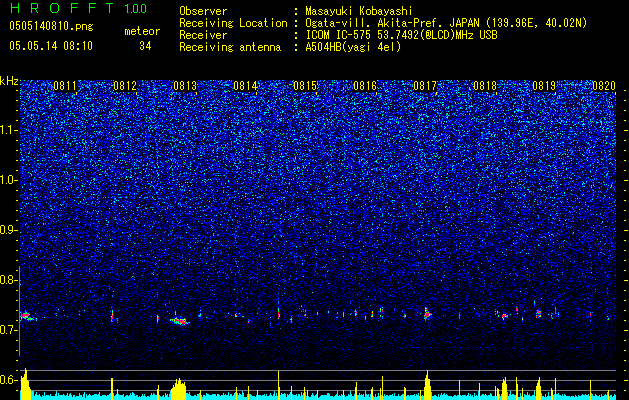The height and width of the screenshot is (400, 629).
Task: Click the tall yellow power spike below 0815
Action: click(x=278, y=385)
